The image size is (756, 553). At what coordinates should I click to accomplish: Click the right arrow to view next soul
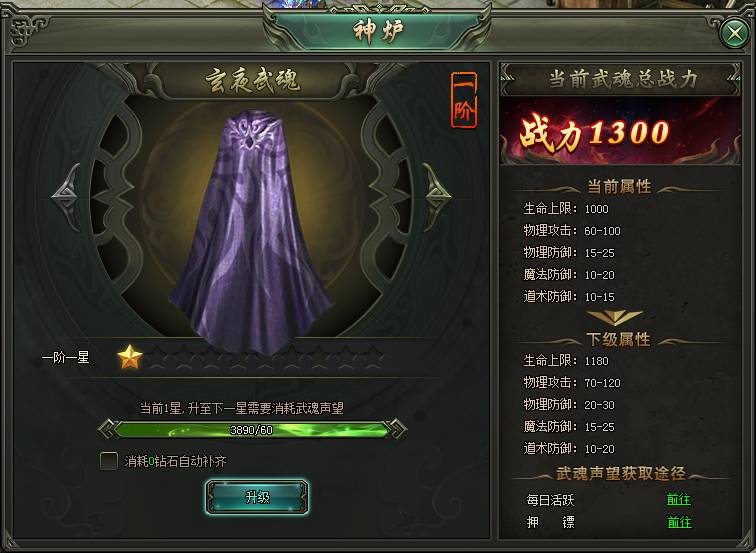point(437,196)
